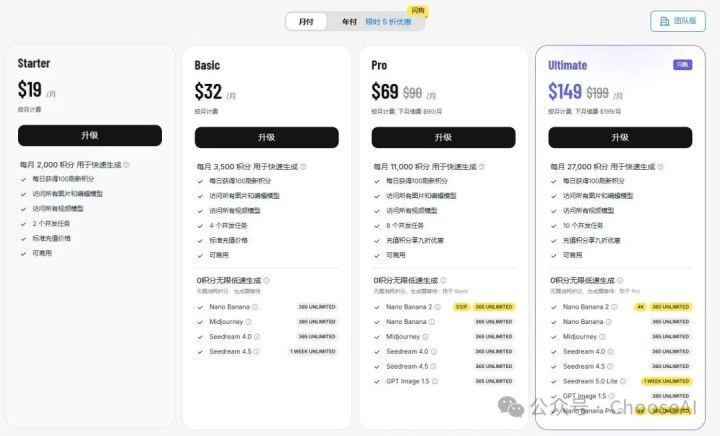Click Pro plan Nano Banana 2 info icon
This screenshot has width=720, height=436.
[438, 307]
